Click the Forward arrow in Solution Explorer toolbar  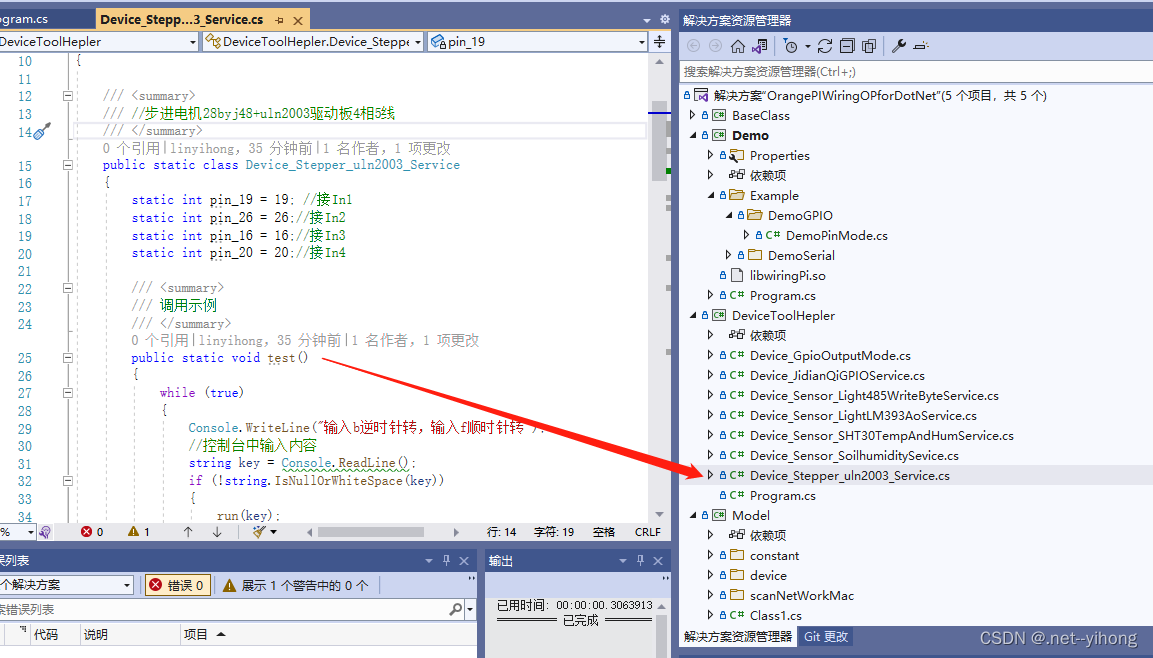click(715, 46)
